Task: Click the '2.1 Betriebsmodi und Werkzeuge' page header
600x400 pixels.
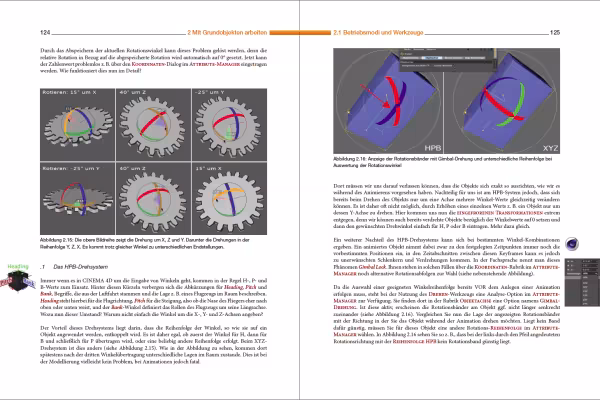Action: point(378,33)
